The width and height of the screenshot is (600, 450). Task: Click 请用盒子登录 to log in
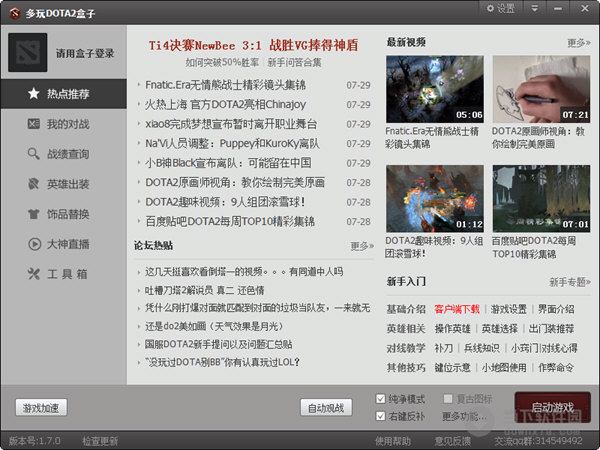85,53
